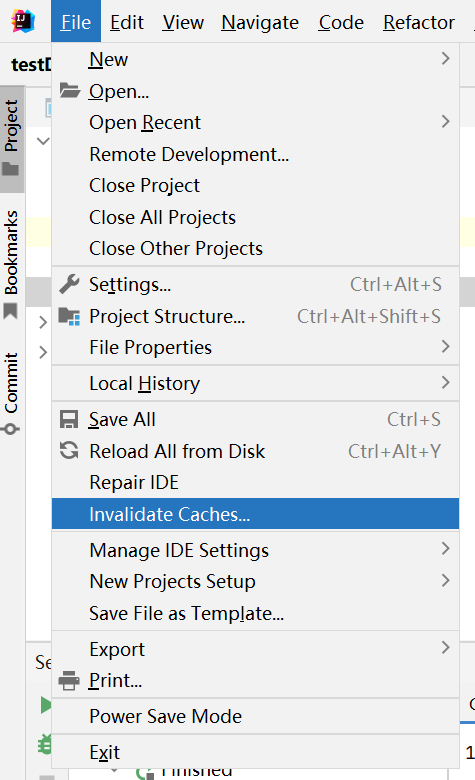This screenshot has width=475, height=780.
Task: Expand the Manage IDE Settings submenu
Action: 255,550
